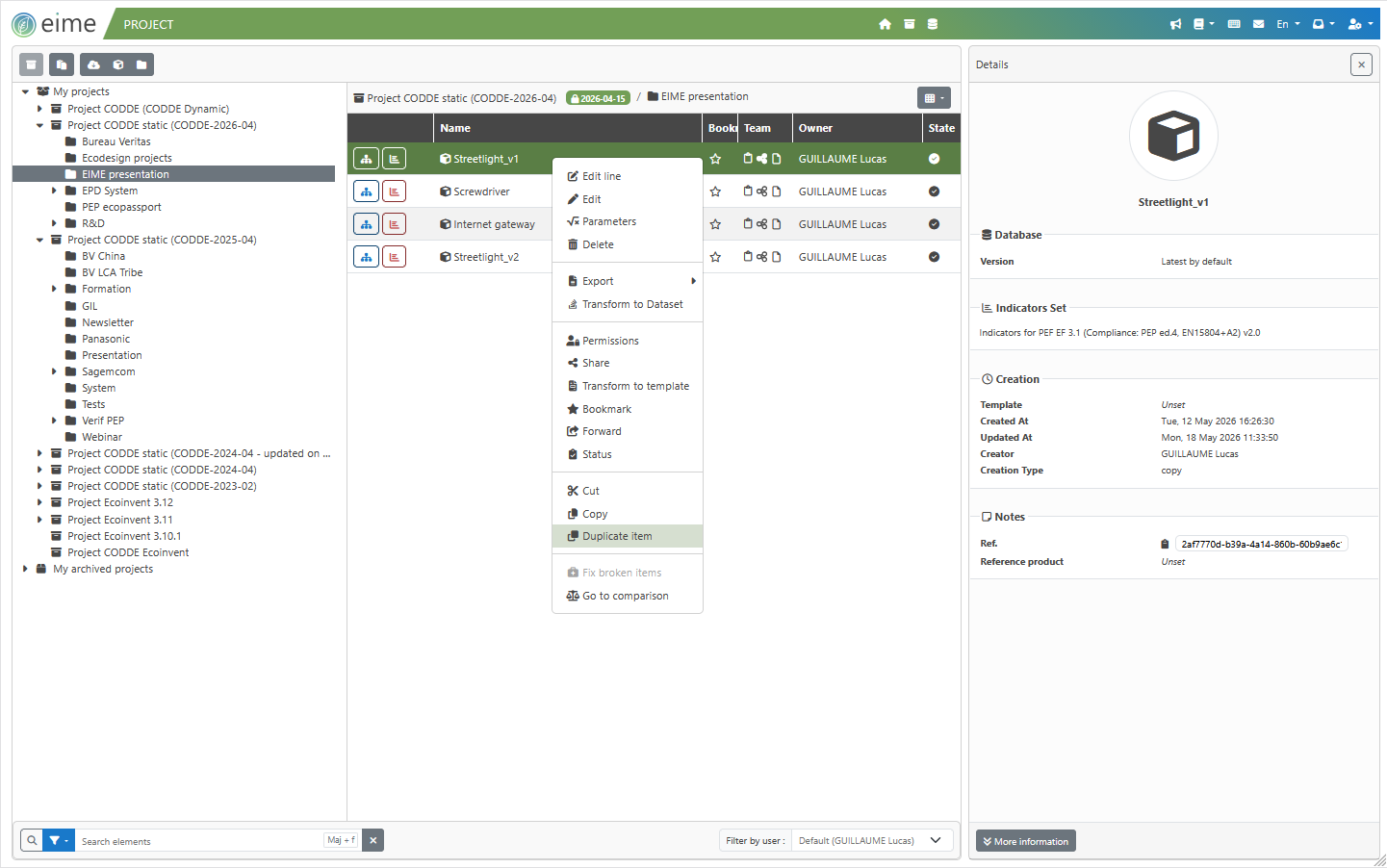Expand Project CODDE (CODDE Dynamic) node
This screenshot has width=1387, height=868.
click(39, 109)
